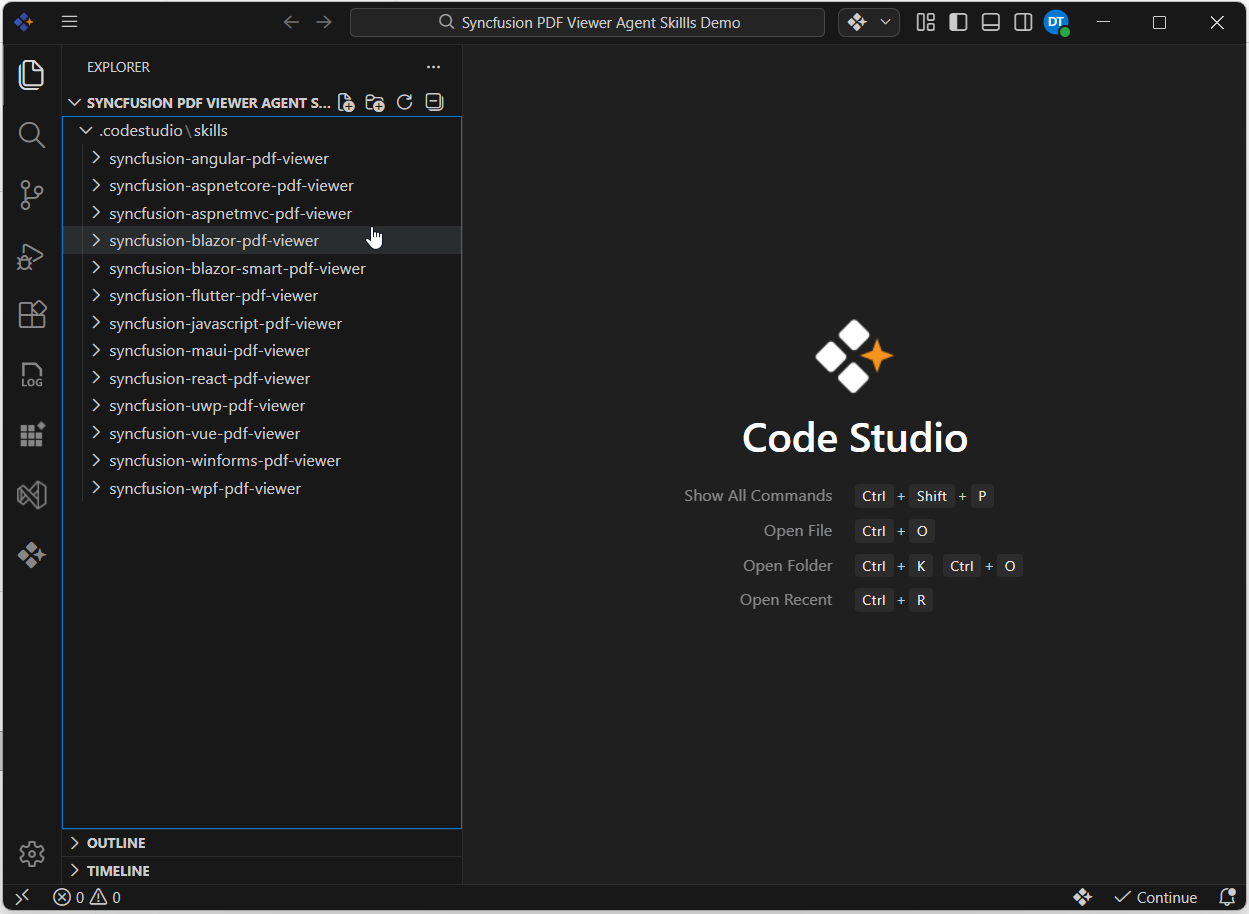Collapse the .codestudio\skills folder
The width and height of the screenshot is (1249, 914).
click(86, 130)
